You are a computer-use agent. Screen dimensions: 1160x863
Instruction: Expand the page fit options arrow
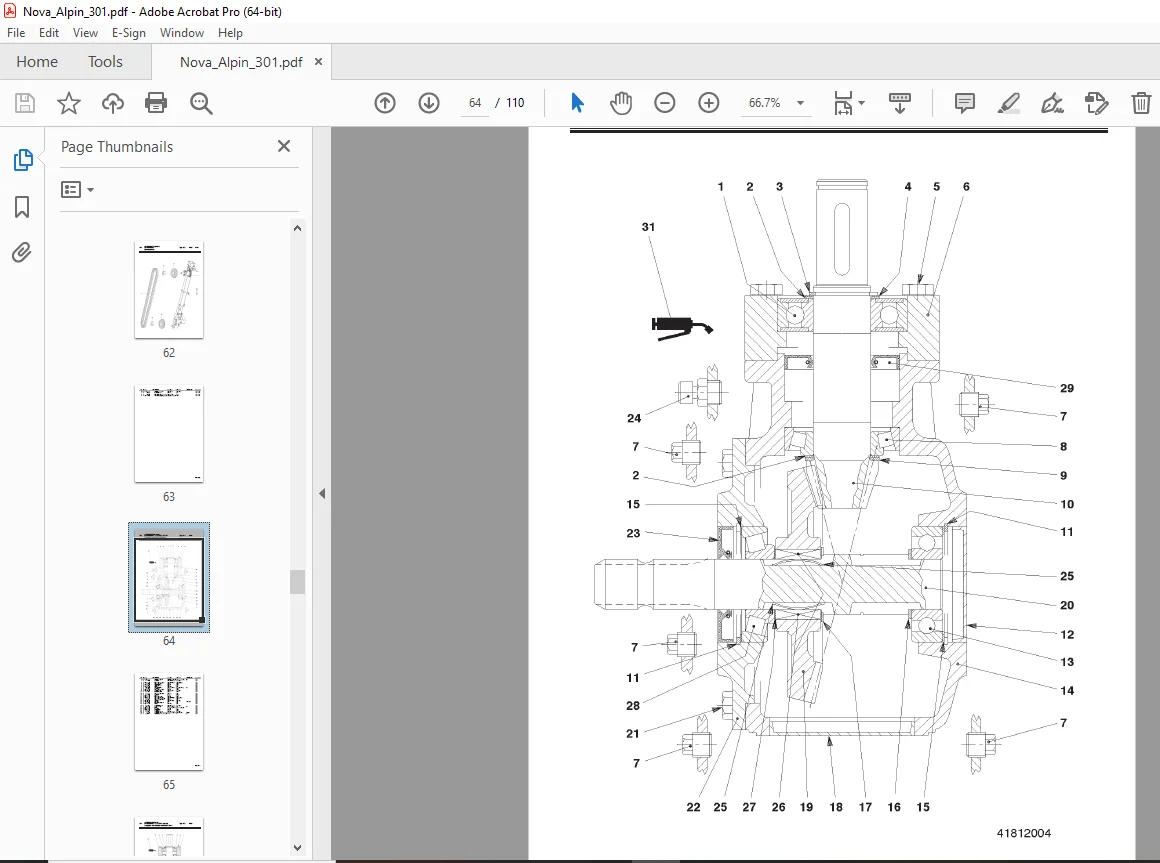pos(861,103)
